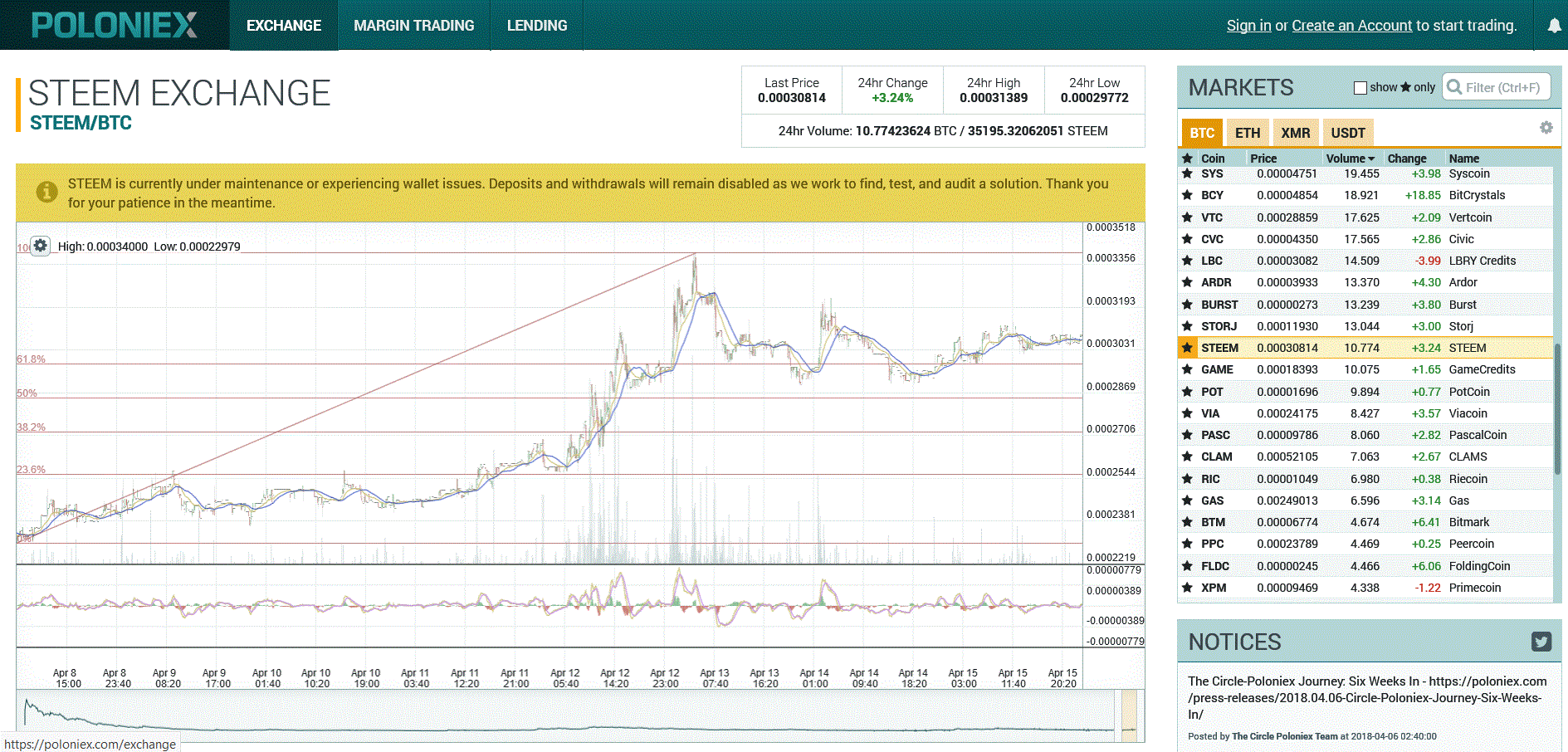1568x752 pixels.
Task: Click the Sign in link
Action: tap(1248, 26)
